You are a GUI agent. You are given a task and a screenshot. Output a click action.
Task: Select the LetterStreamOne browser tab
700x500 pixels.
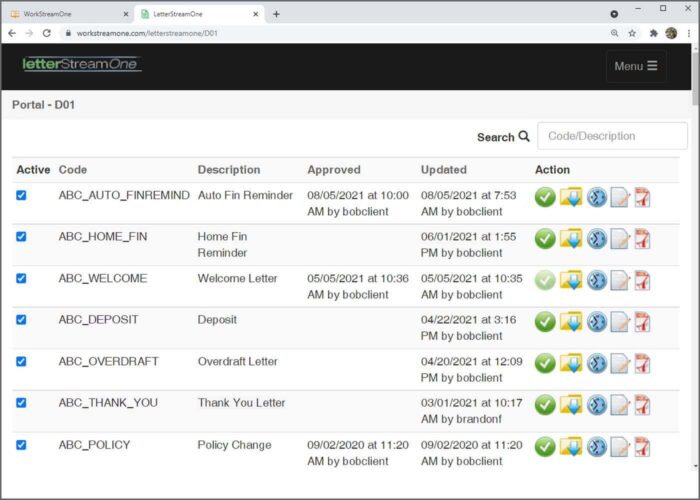tap(199, 14)
